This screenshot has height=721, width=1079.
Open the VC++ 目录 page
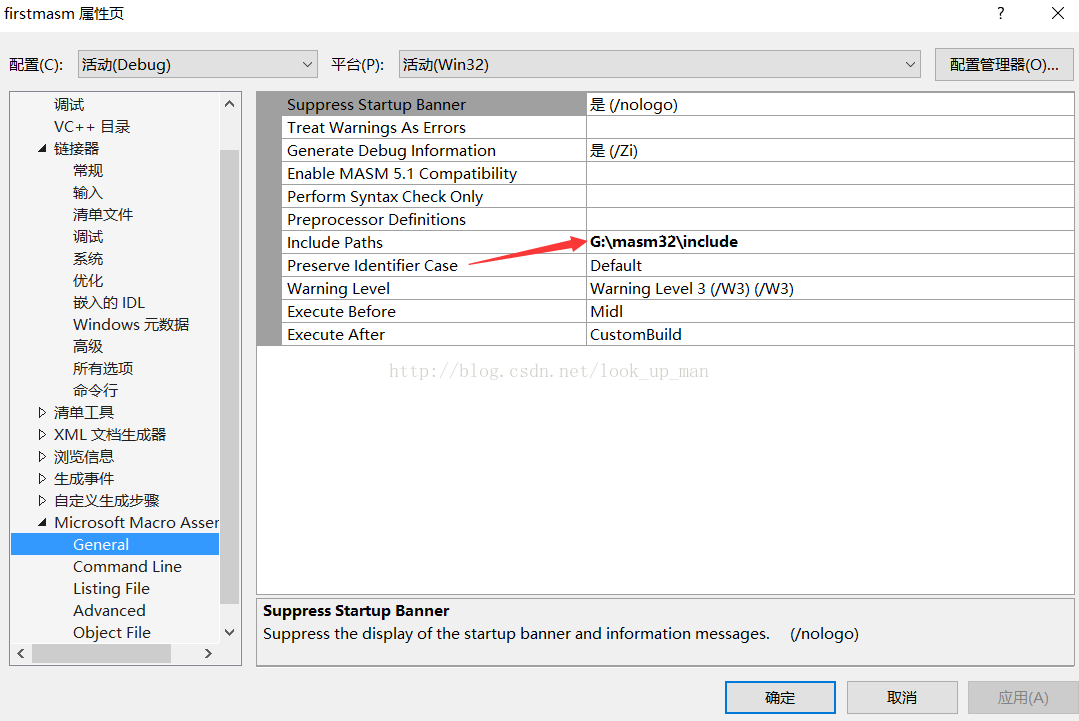pos(92,127)
